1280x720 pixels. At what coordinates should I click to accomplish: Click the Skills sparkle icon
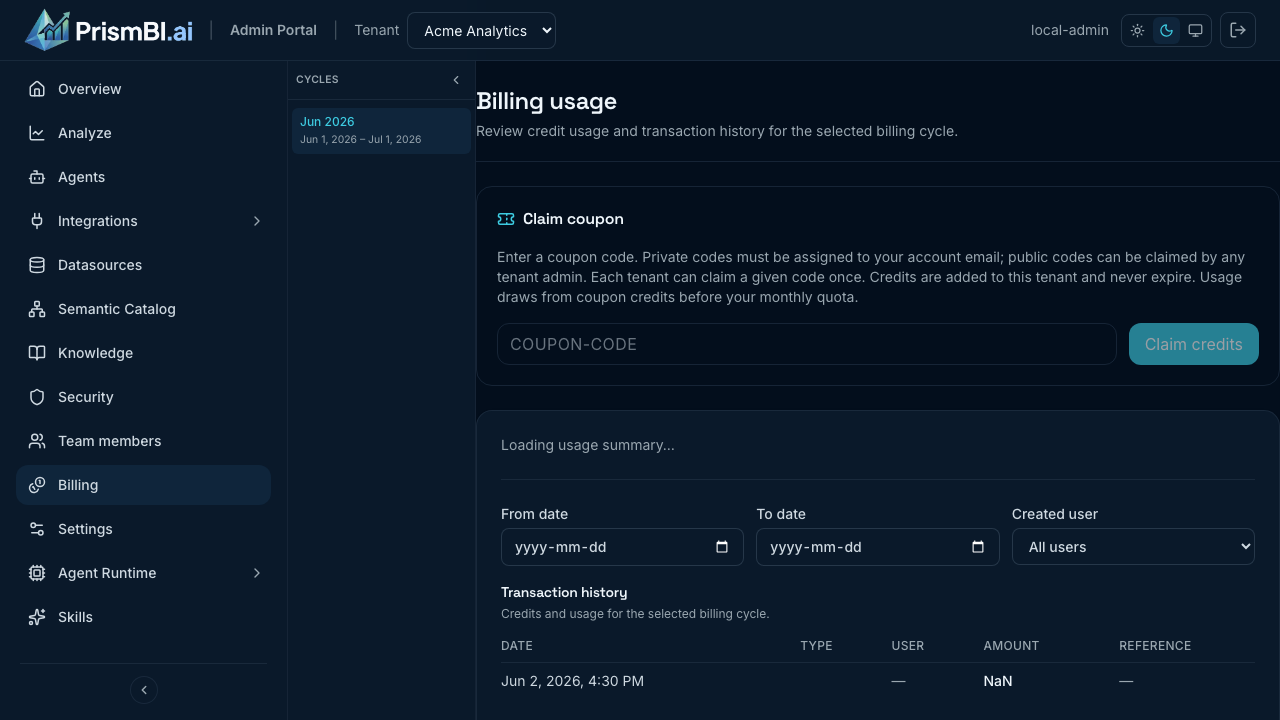37,617
